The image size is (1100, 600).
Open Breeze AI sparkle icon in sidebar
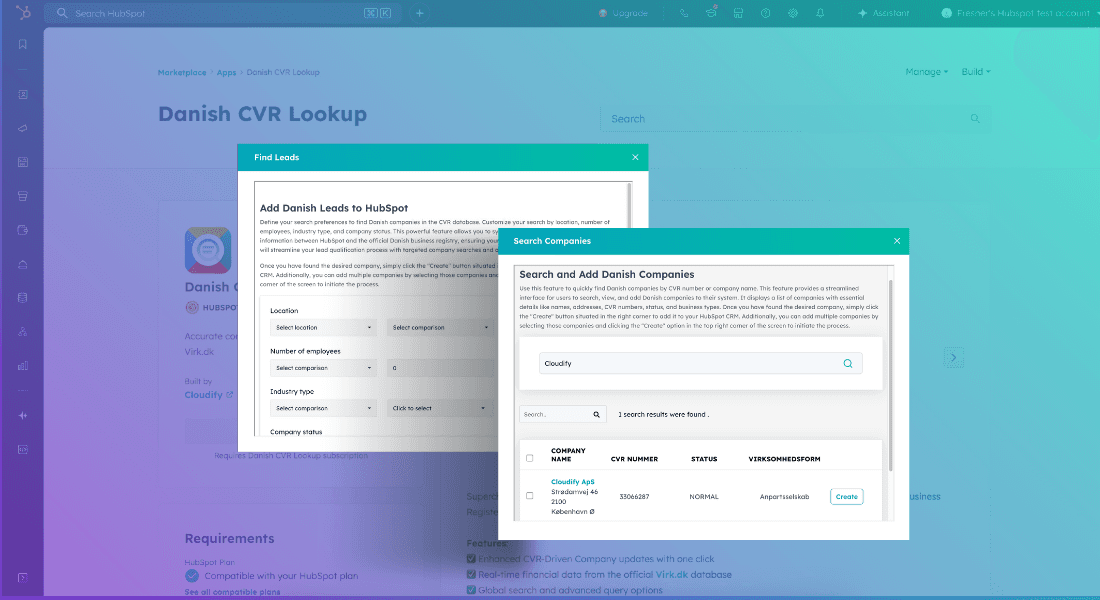point(22,415)
